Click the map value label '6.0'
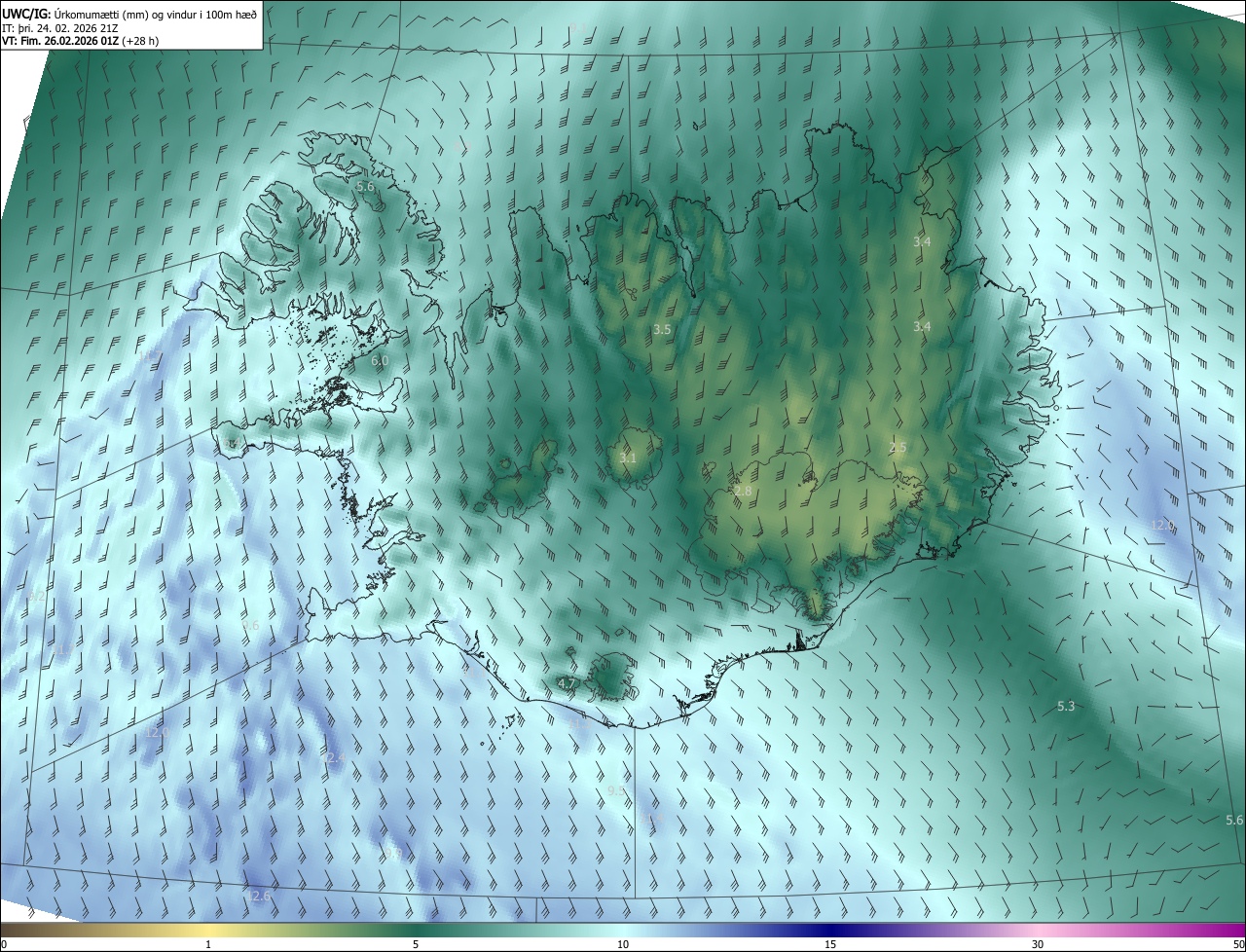The width and height of the screenshot is (1246, 952). [380, 360]
